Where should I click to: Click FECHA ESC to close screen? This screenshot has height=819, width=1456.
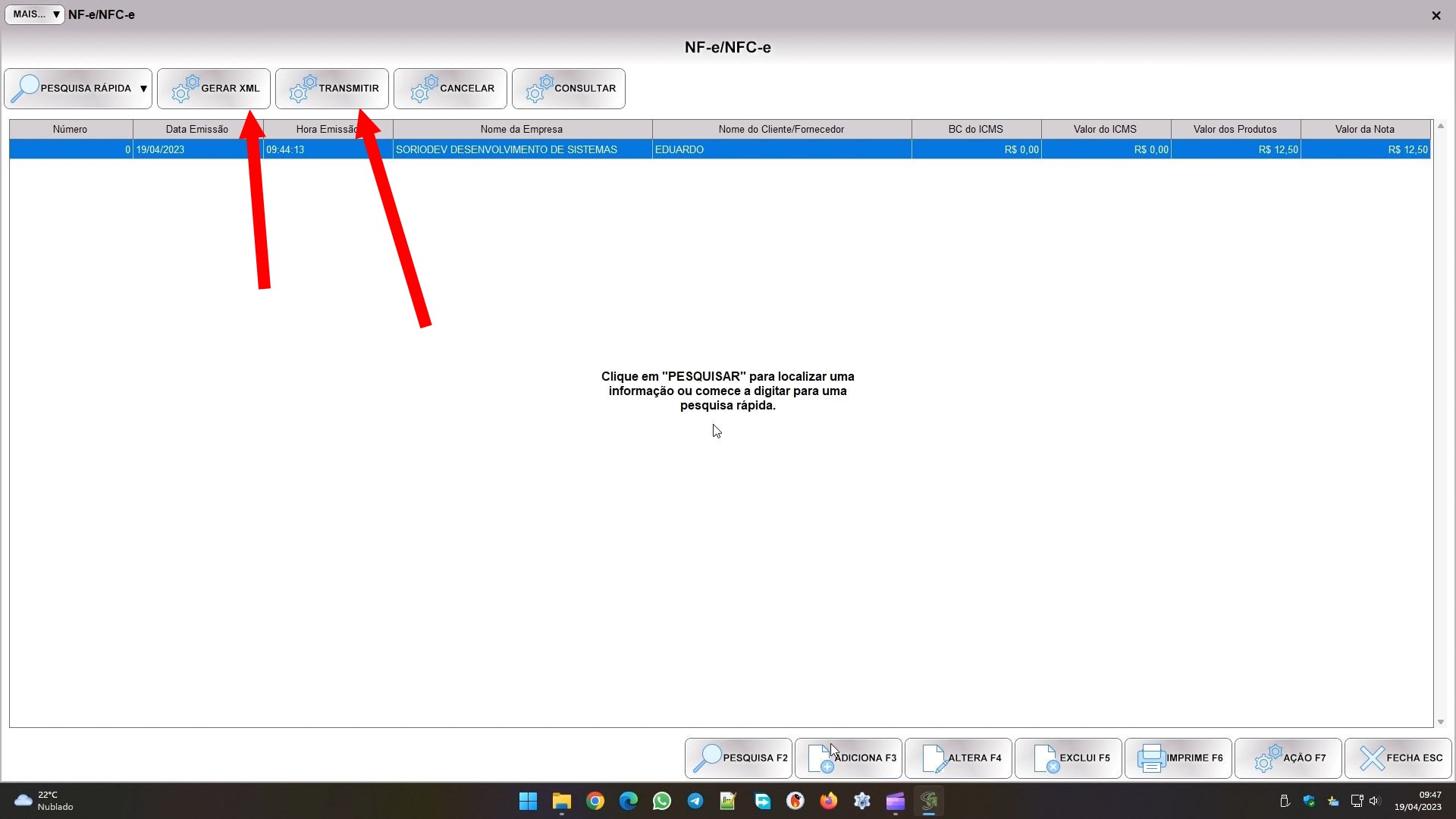point(1398,758)
